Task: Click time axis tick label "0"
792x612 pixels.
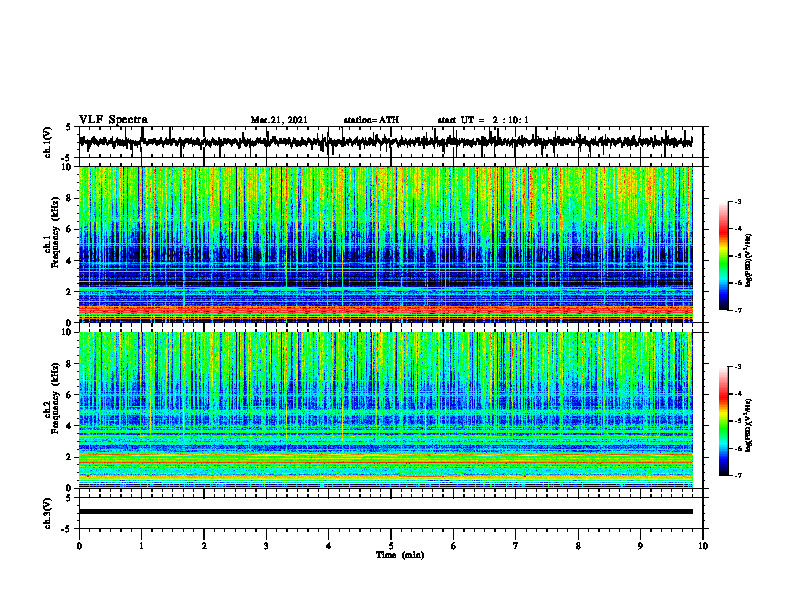Action: pyautogui.click(x=79, y=546)
